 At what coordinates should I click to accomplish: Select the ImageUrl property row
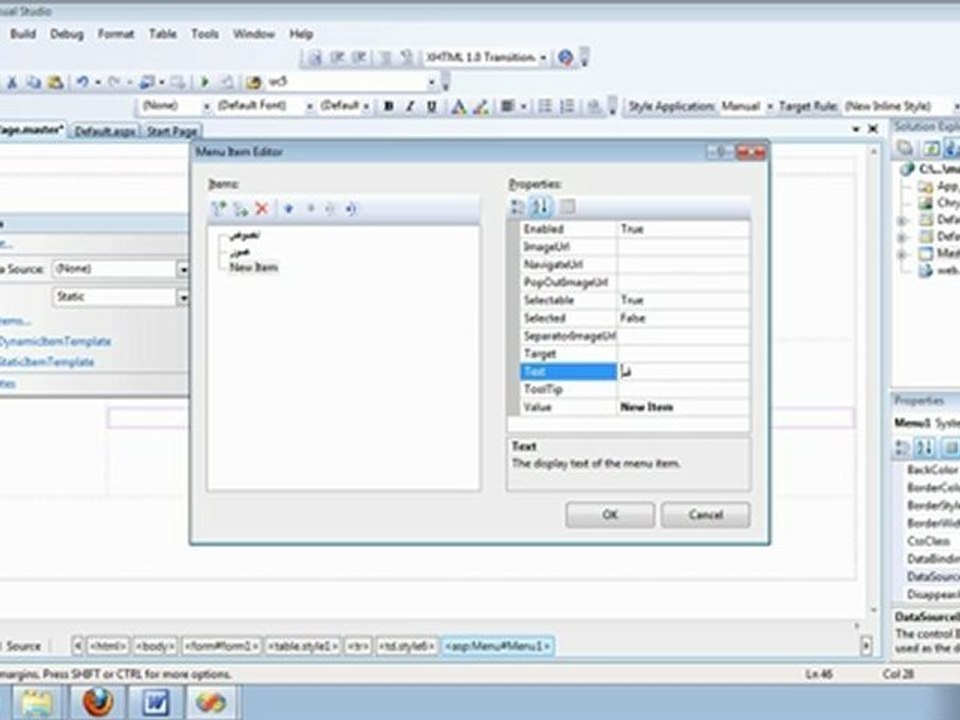coord(568,247)
